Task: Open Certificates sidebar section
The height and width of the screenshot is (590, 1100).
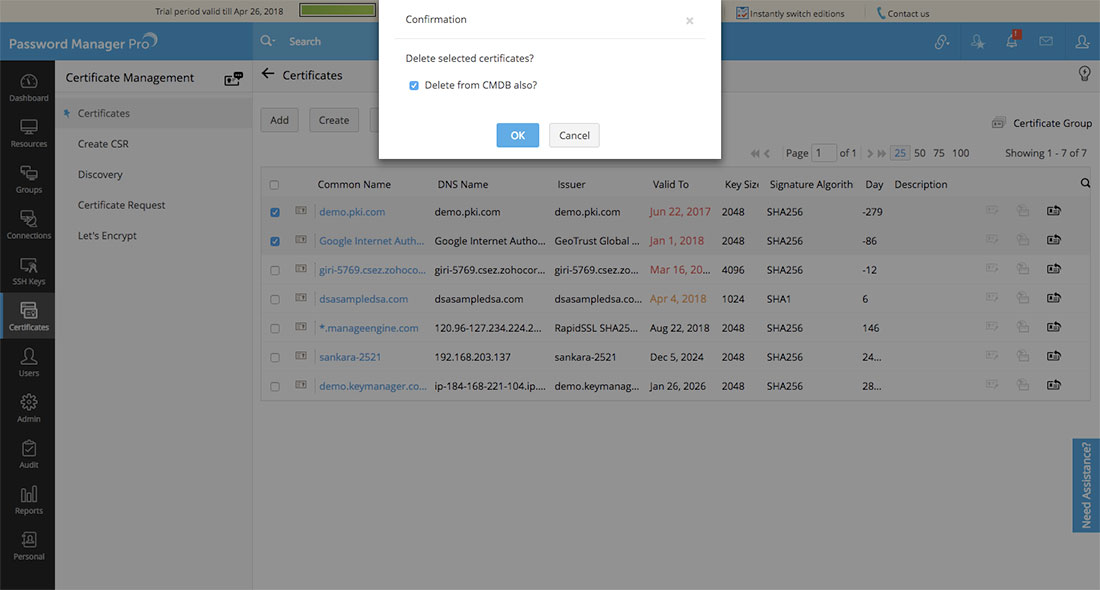Action: click(28, 316)
